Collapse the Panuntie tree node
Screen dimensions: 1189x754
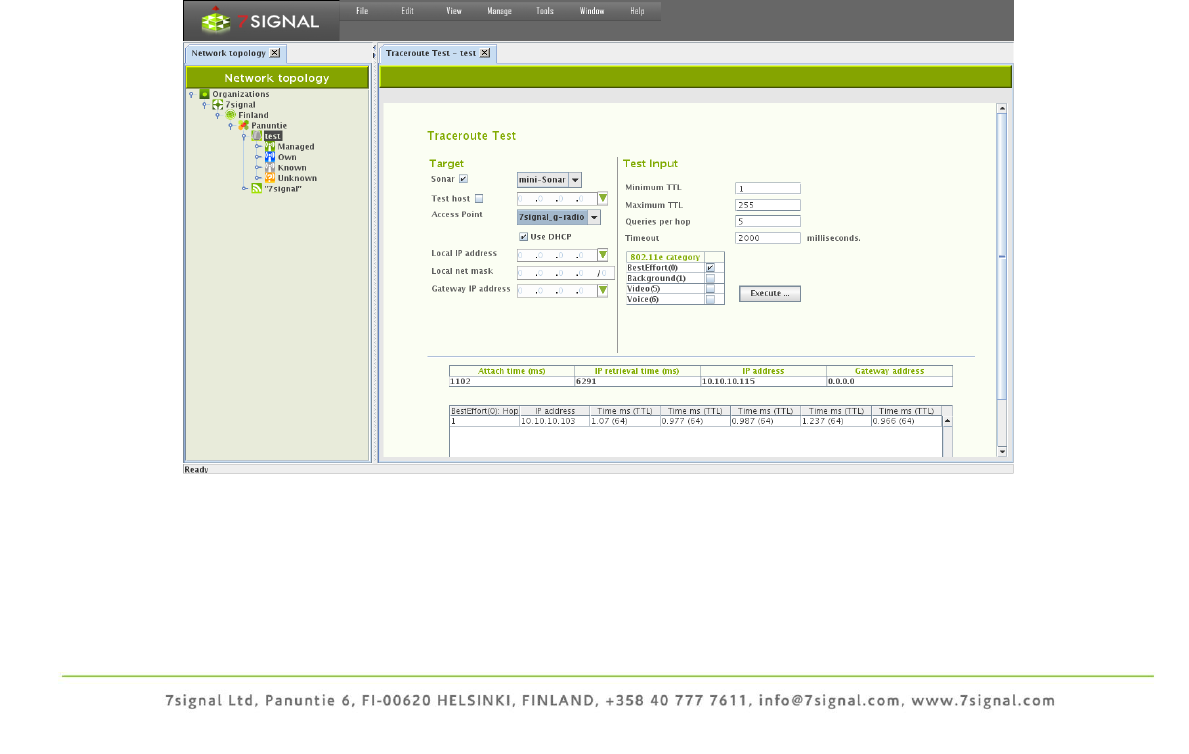pyautogui.click(x=231, y=126)
